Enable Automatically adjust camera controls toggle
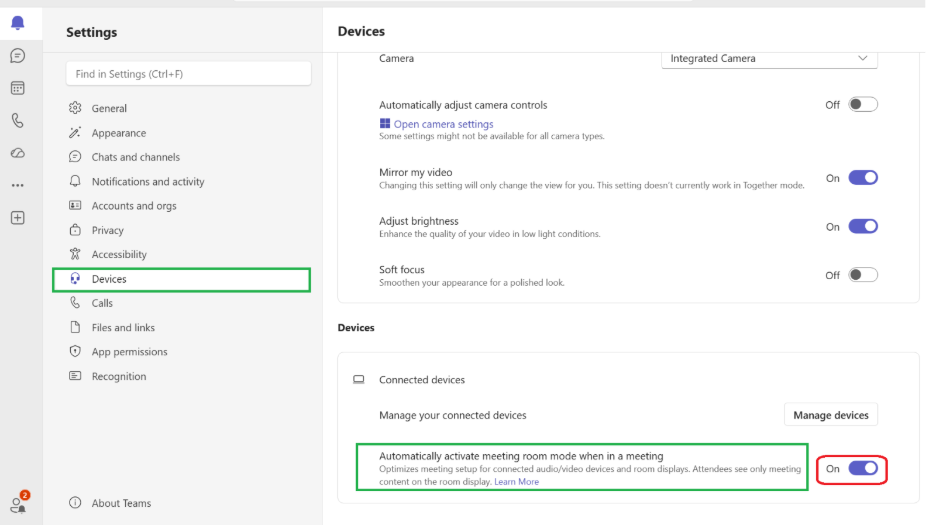936x525 pixels. tap(863, 105)
